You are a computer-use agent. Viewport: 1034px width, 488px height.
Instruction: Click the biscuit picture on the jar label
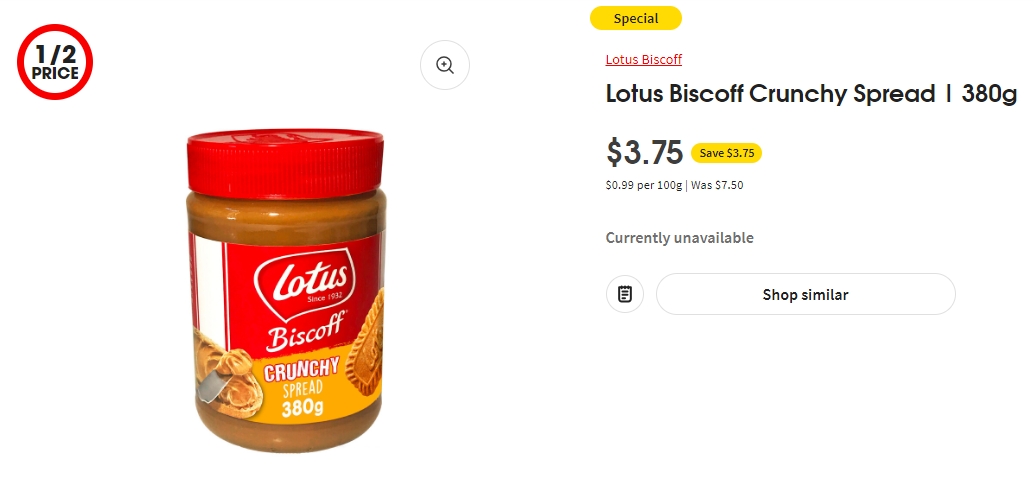tap(368, 344)
